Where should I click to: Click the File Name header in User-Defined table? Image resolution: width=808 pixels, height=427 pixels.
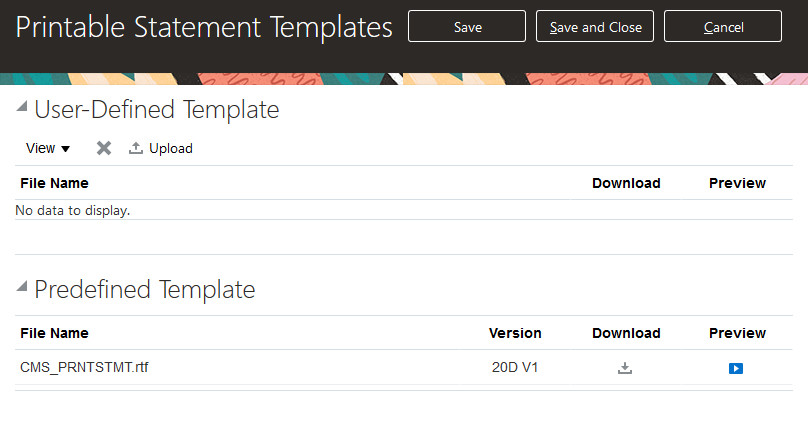pos(54,183)
